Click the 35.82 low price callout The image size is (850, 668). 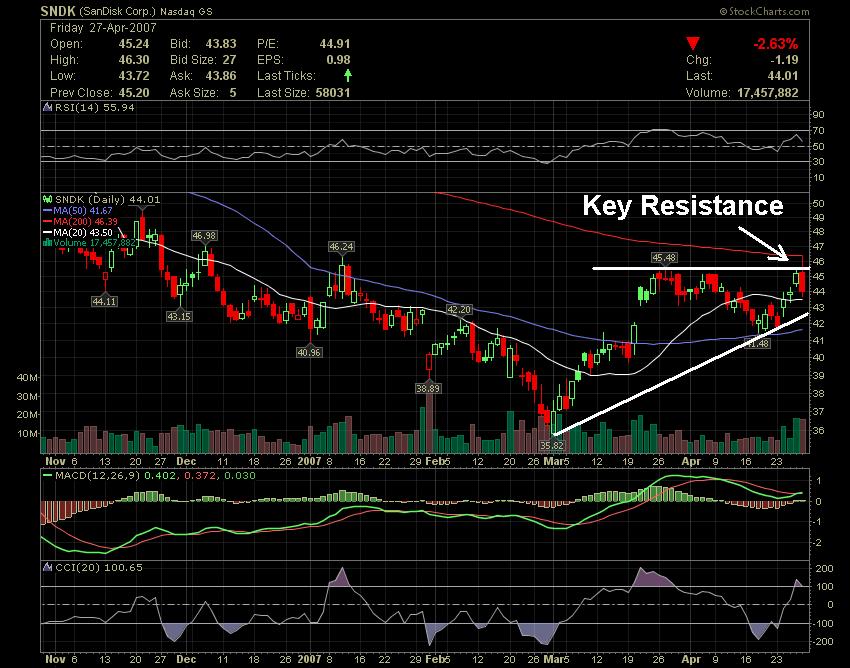(552, 445)
